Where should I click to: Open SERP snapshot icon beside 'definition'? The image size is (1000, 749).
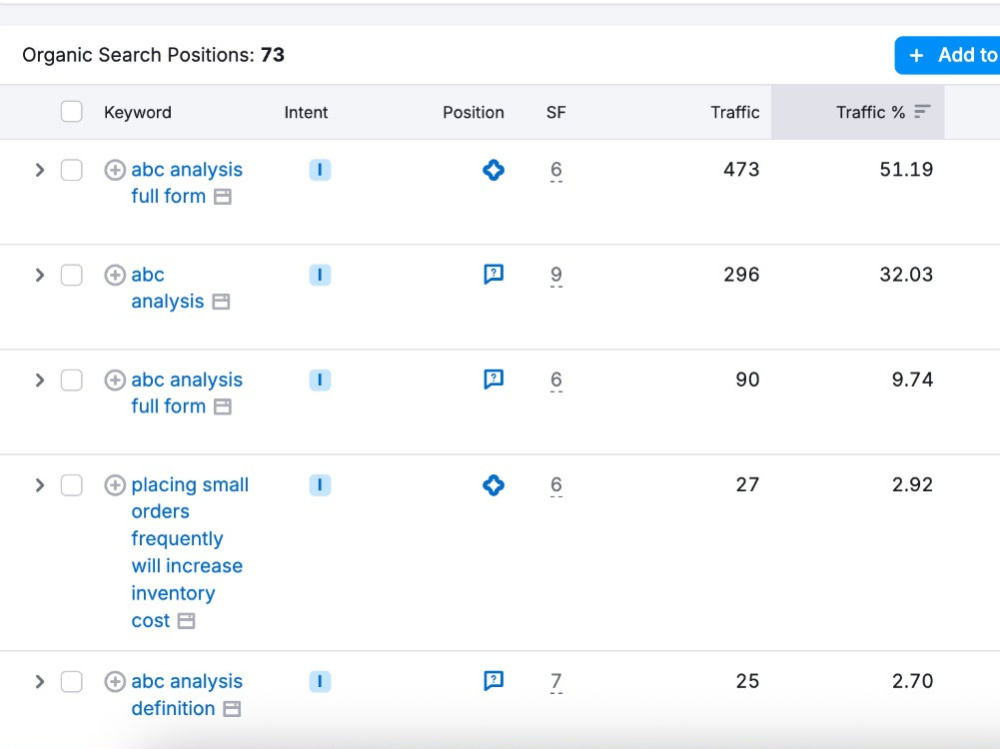pyautogui.click(x=232, y=709)
